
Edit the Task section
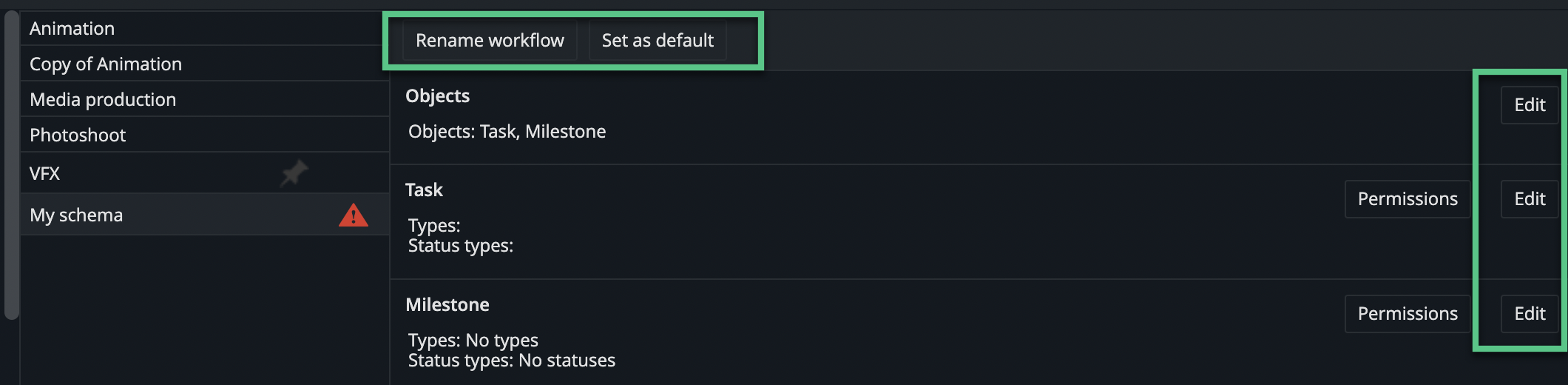click(x=1529, y=199)
